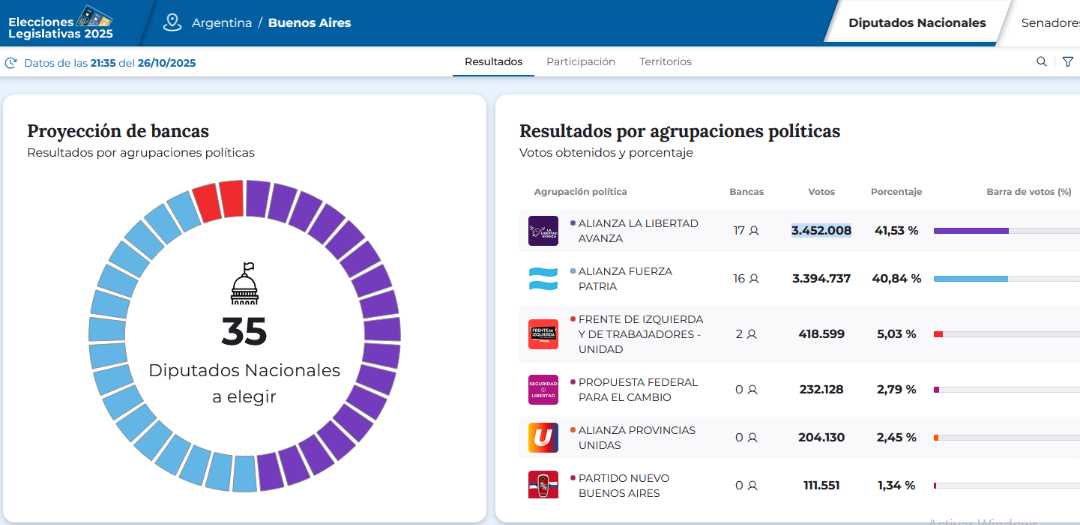Click Alianza Fuerza Patria flag logo
The height and width of the screenshot is (525, 1080).
pos(543,279)
